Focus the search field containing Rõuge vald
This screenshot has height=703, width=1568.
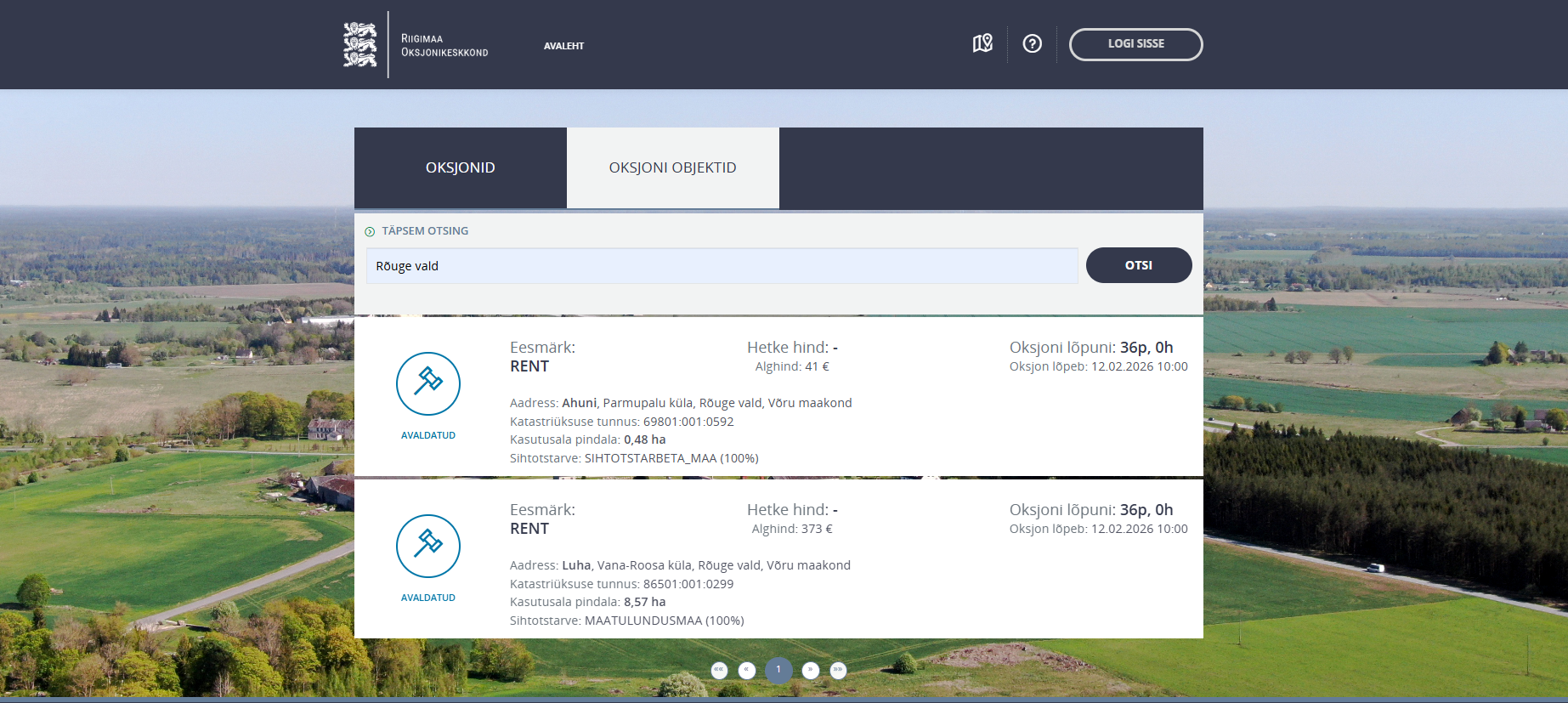point(722,266)
